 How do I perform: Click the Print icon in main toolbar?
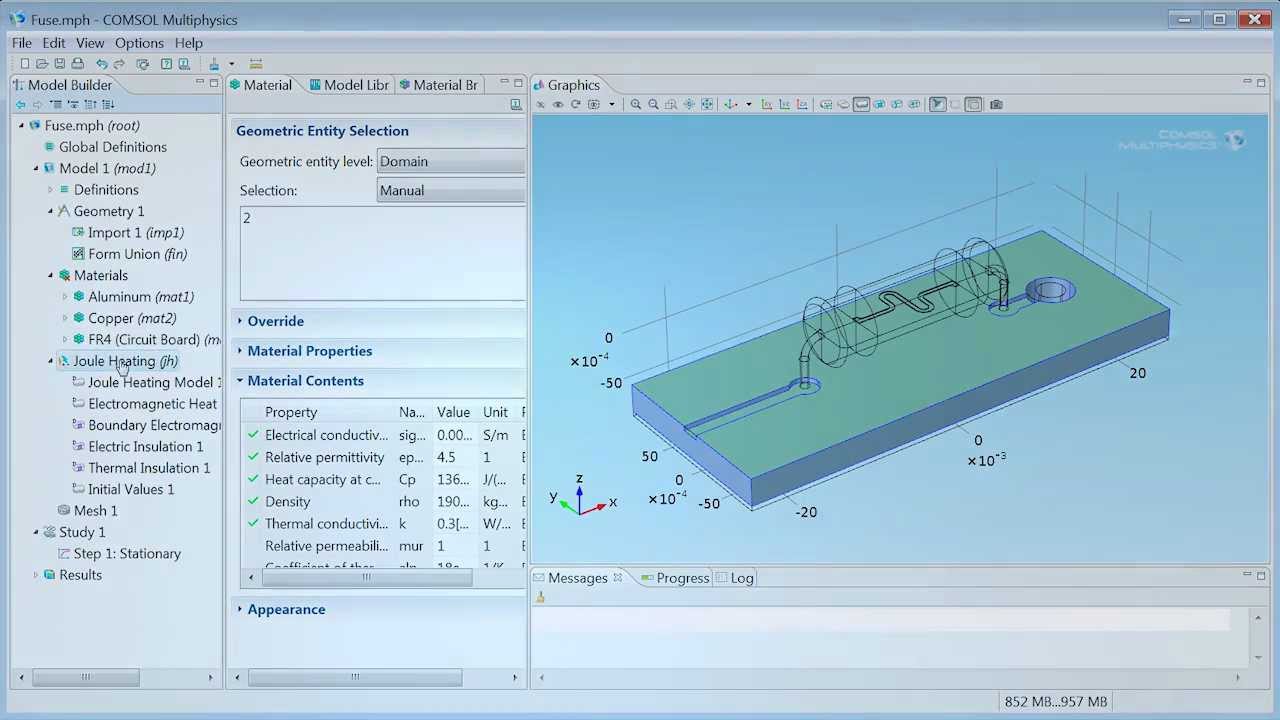pyautogui.click(x=77, y=64)
